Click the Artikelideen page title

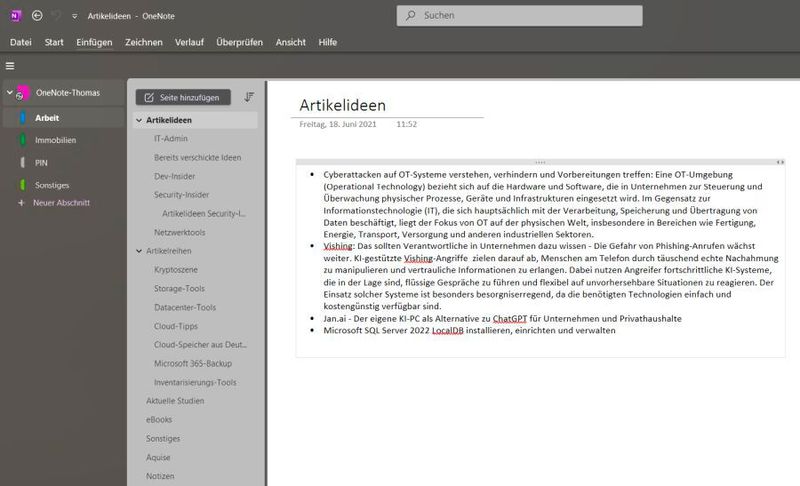click(342, 105)
